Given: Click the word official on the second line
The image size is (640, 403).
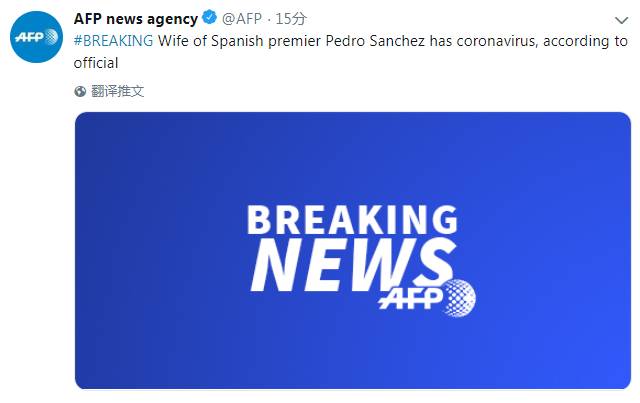Looking at the screenshot, I should click(96, 62).
